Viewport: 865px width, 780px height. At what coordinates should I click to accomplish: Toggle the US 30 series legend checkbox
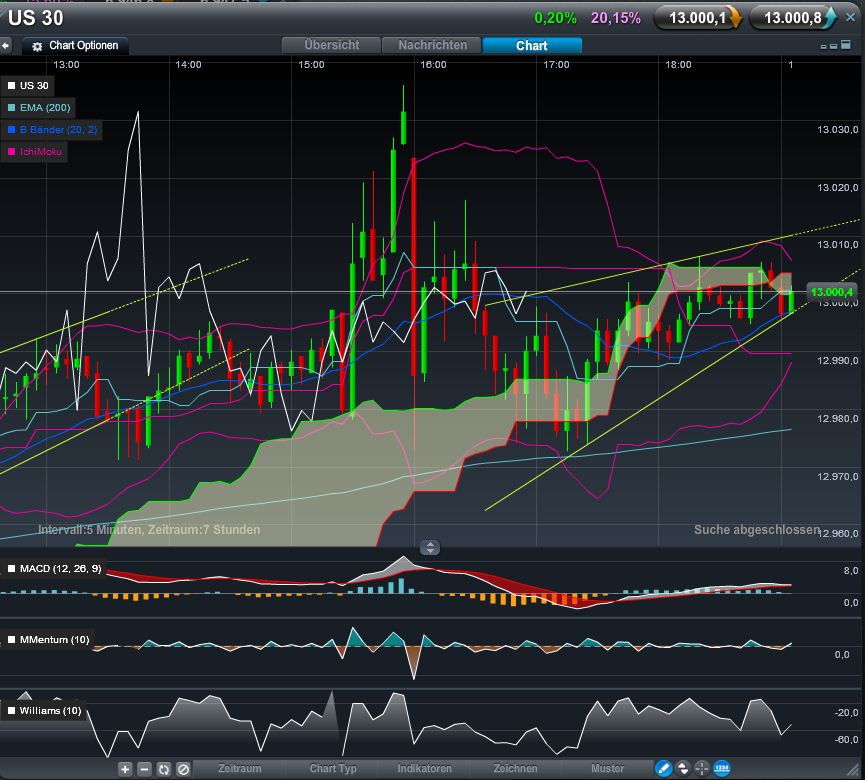[11, 86]
